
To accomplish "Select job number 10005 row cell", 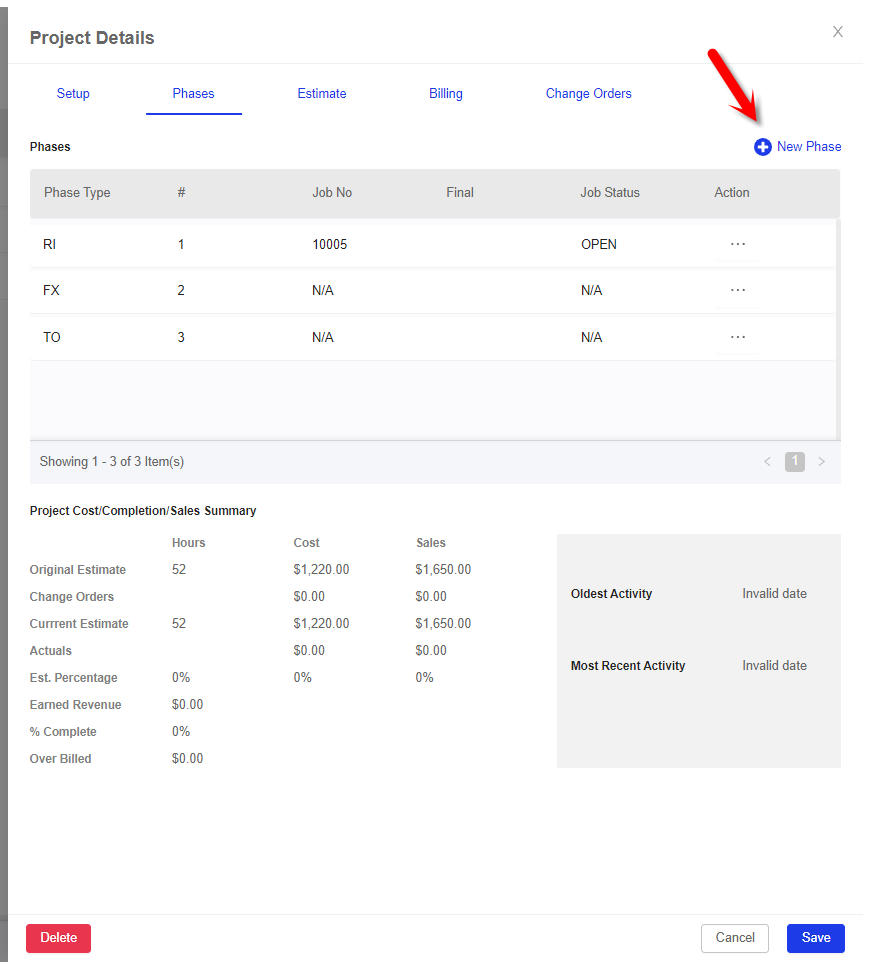I will (x=330, y=244).
